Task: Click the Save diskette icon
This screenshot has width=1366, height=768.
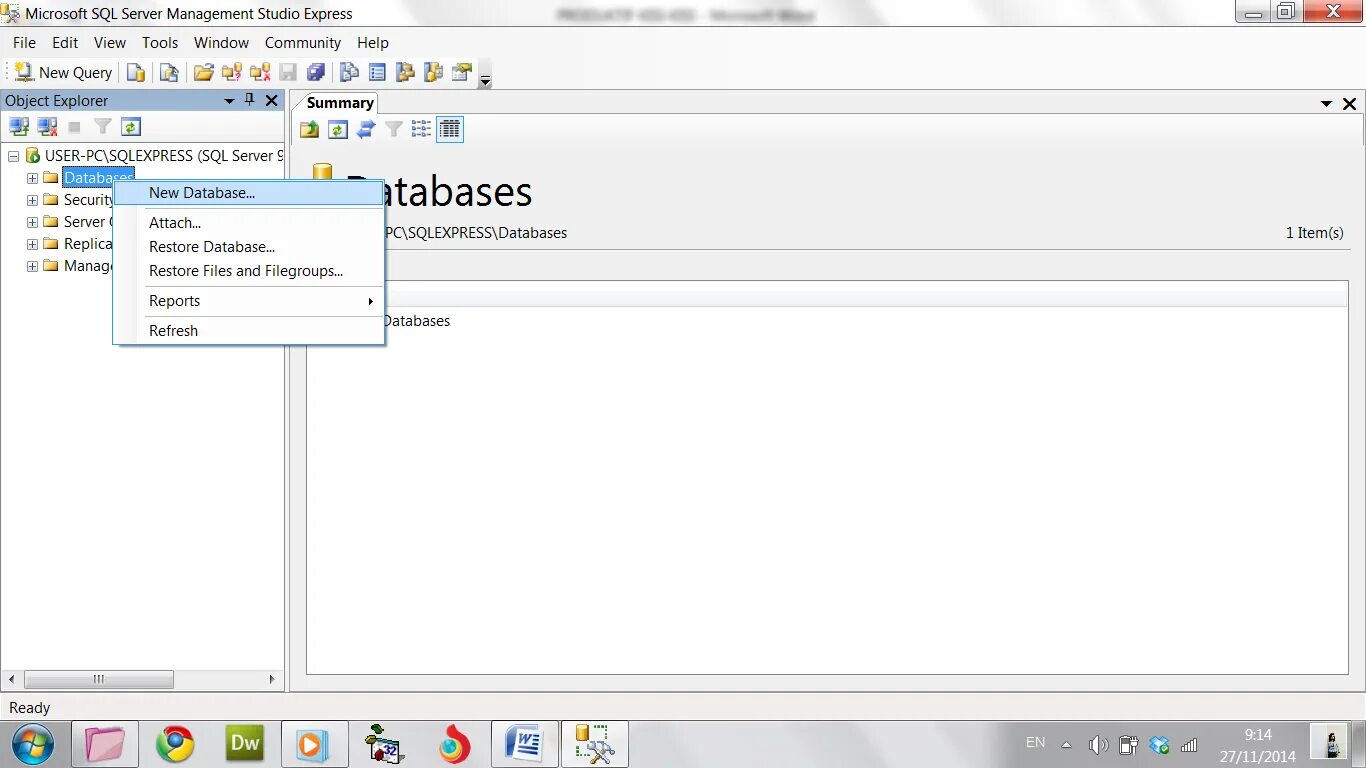Action: pos(288,72)
